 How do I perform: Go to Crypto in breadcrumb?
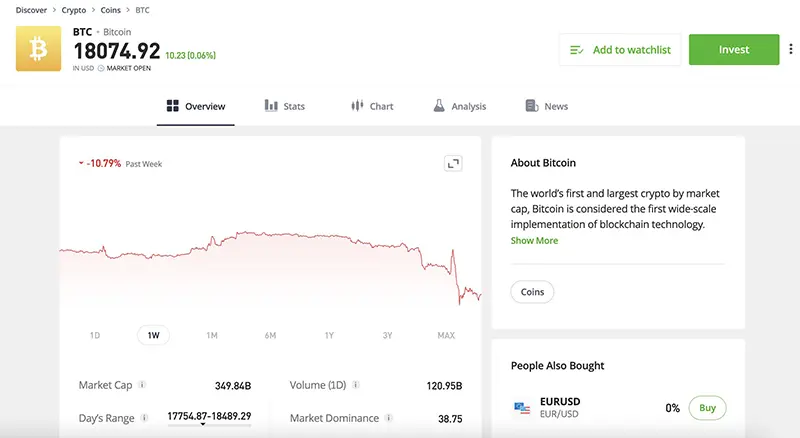(74, 10)
